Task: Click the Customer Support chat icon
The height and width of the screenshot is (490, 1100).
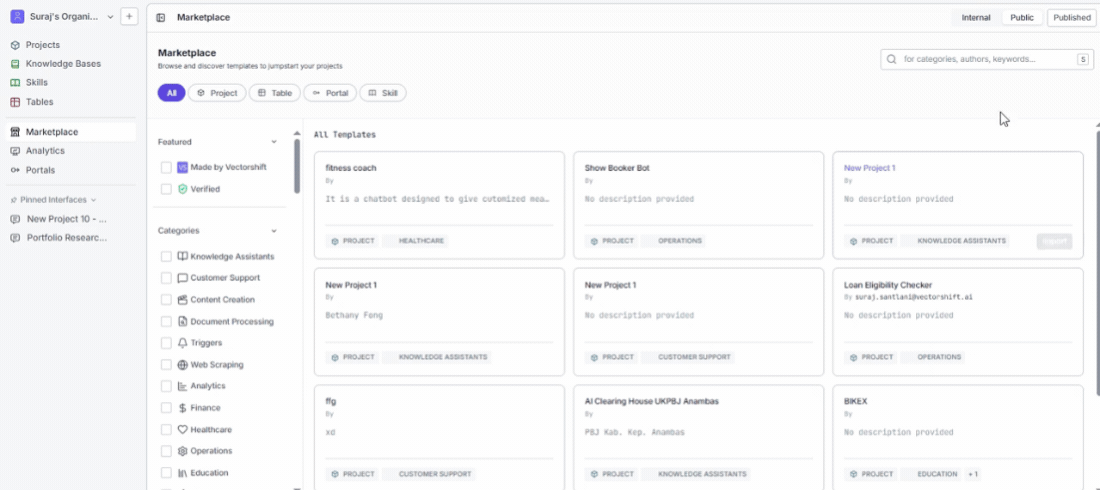Action: (x=182, y=278)
